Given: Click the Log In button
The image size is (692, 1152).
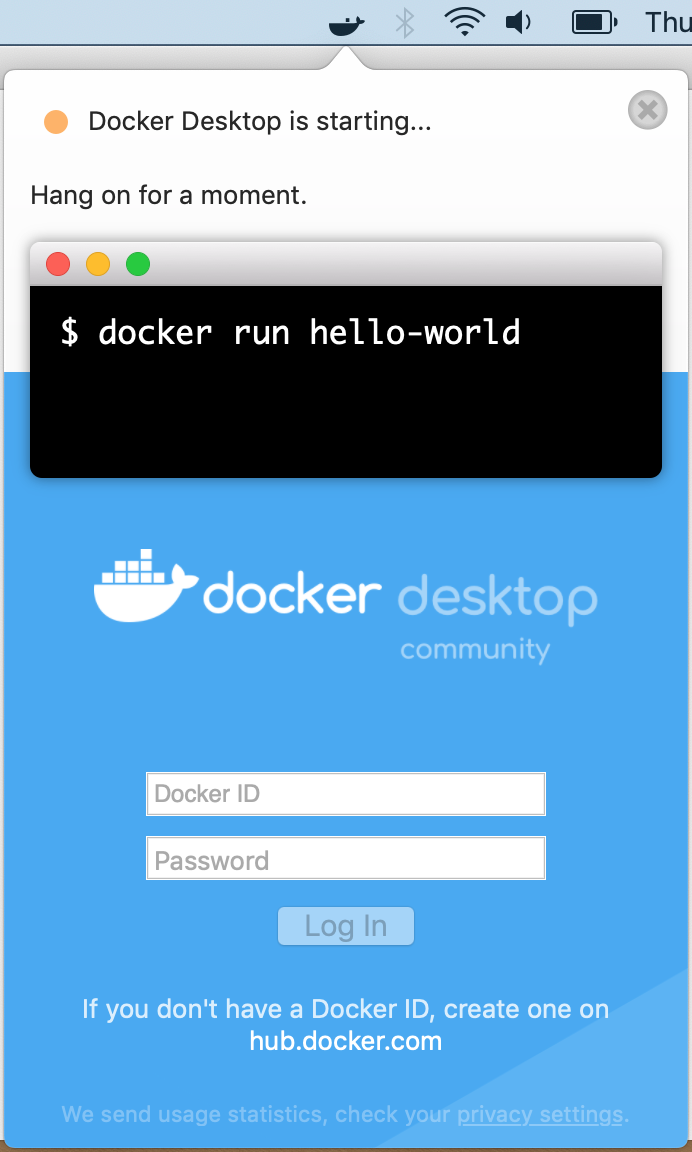Looking at the screenshot, I should pyautogui.click(x=346, y=926).
